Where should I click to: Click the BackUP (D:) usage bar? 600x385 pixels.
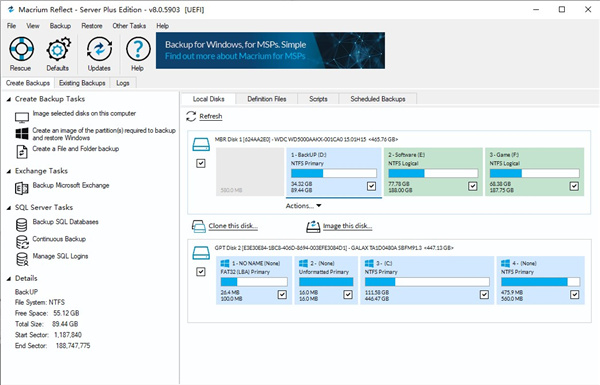click(334, 173)
